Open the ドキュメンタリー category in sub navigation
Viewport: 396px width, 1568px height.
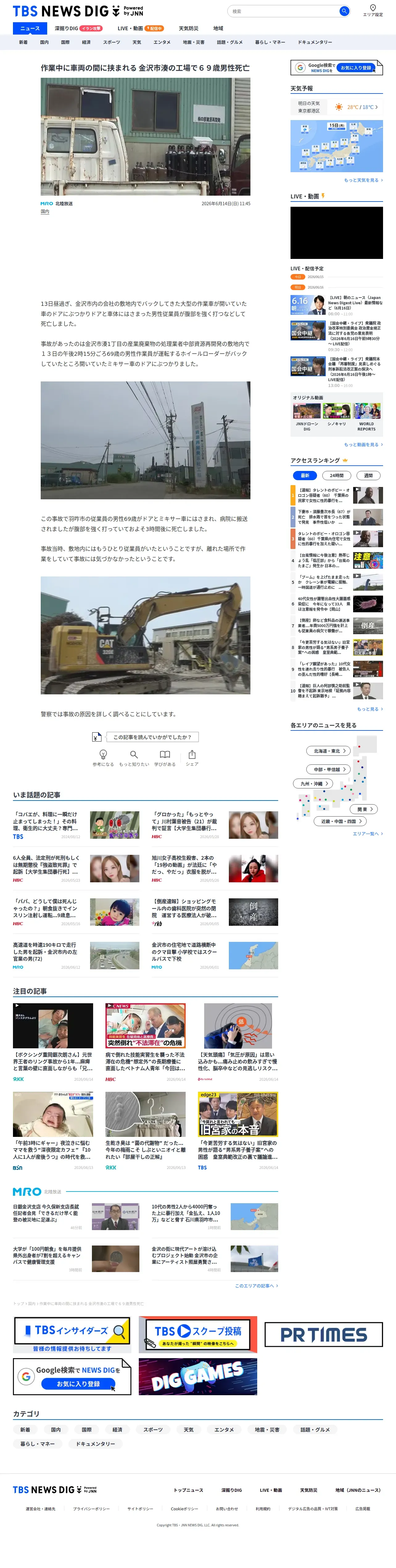coord(315,42)
